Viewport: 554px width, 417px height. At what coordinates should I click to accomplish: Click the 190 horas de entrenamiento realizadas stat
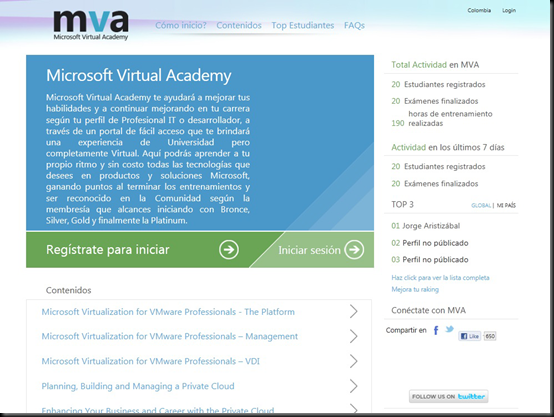click(x=442, y=118)
